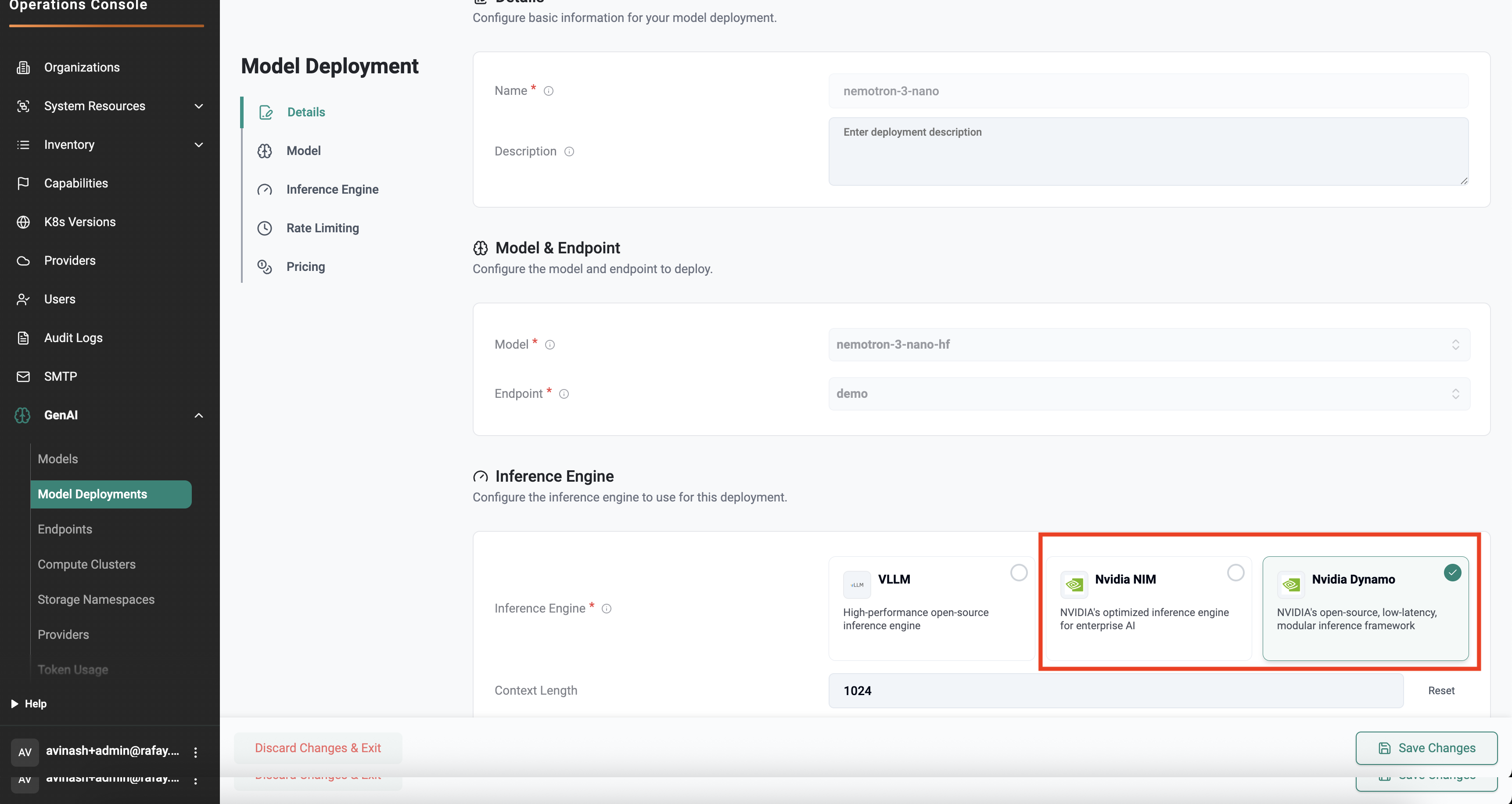This screenshot has height=804, width=1512.
Task: Click the Audit Logs document icon
Action: pyautogui.click(x=23, y=338)
